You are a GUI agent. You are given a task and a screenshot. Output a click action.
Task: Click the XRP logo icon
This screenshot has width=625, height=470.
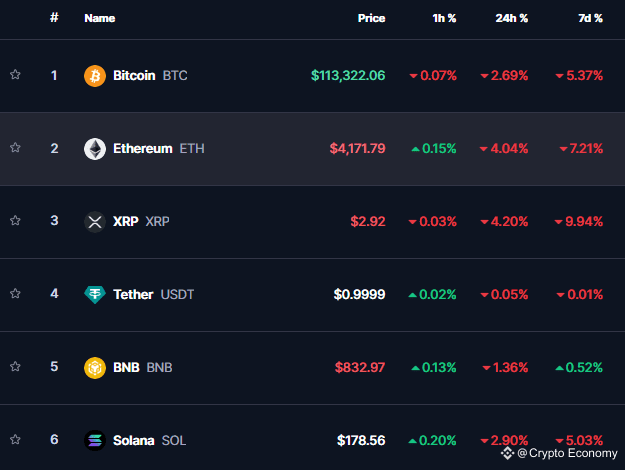coord(95,222)
